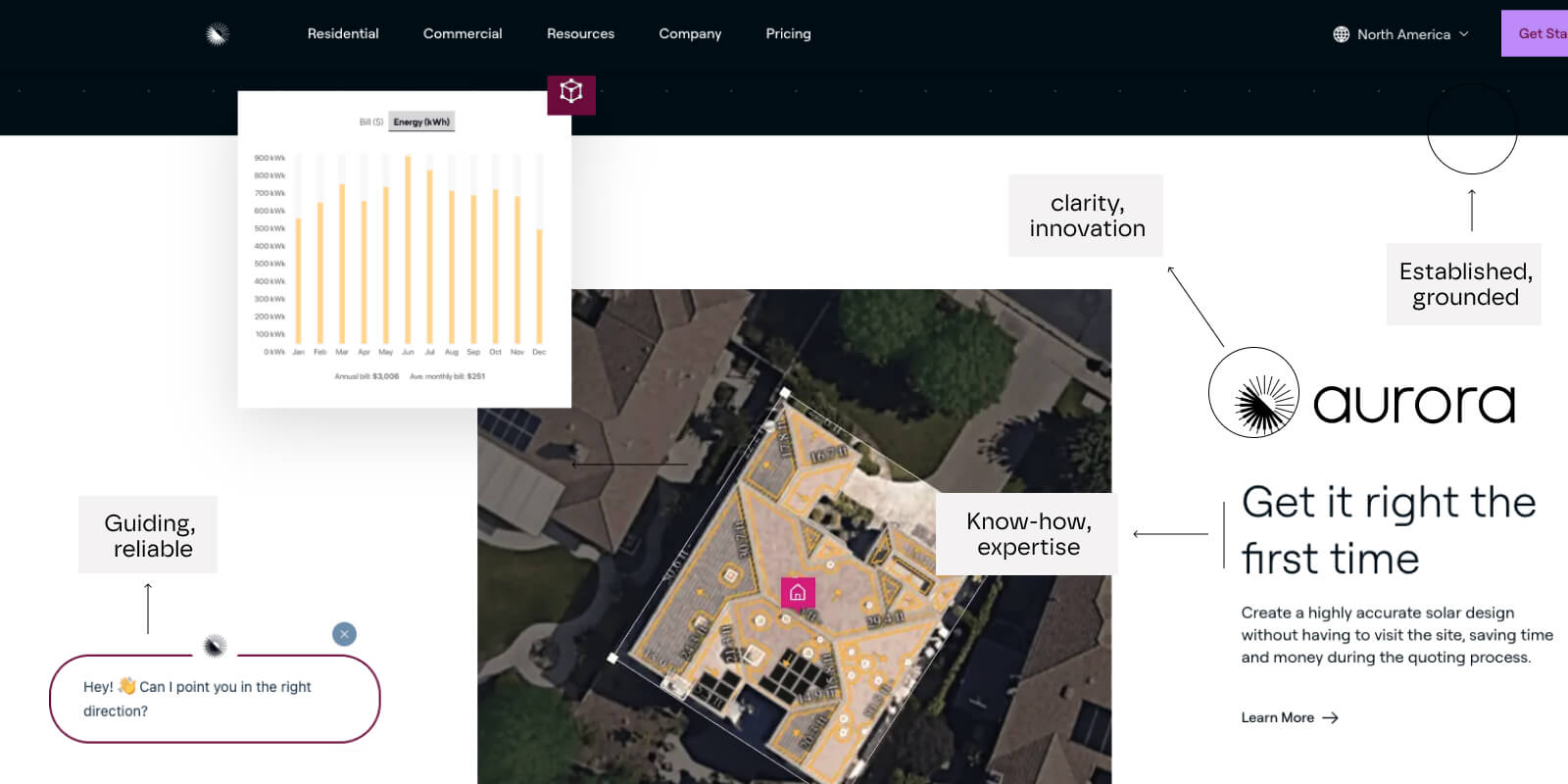
Task: Click the large circled Aurora logo mark
Action: [1253, 392]
